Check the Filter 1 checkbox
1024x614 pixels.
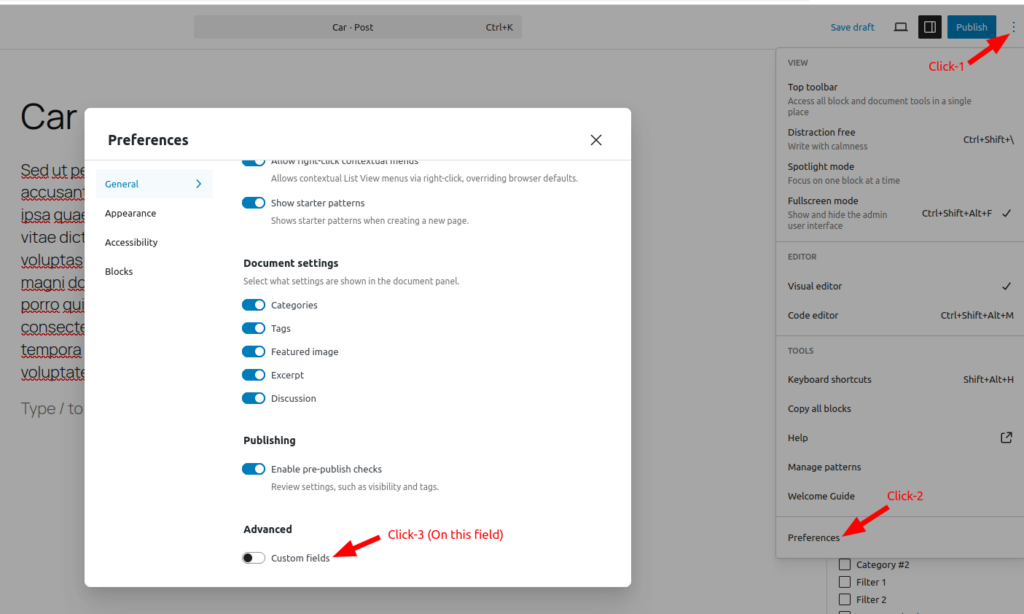[845, 582]
